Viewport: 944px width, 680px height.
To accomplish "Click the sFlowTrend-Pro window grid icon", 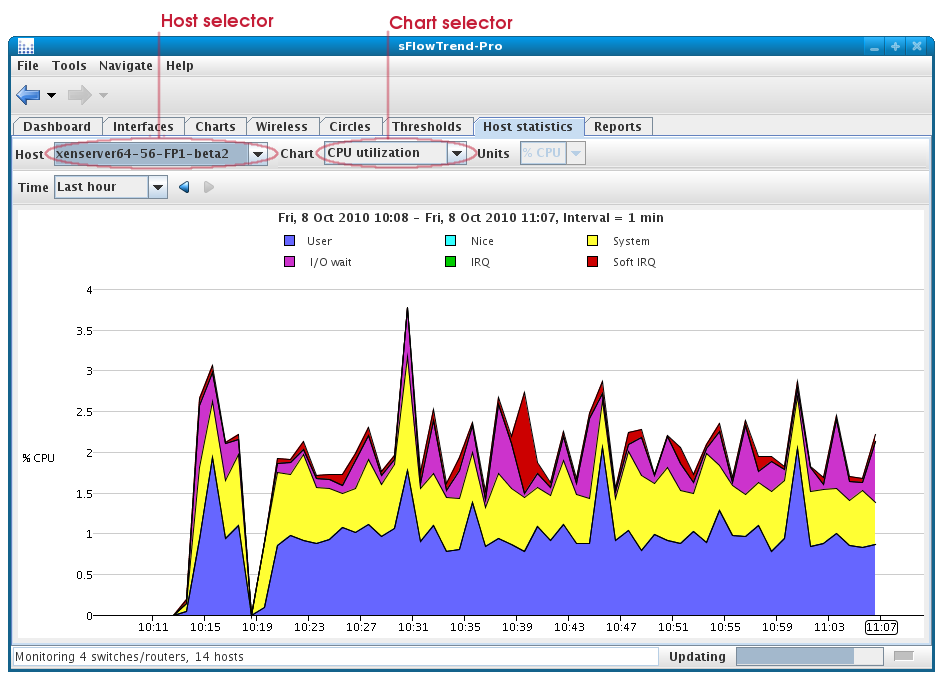I will coord(26,47).
